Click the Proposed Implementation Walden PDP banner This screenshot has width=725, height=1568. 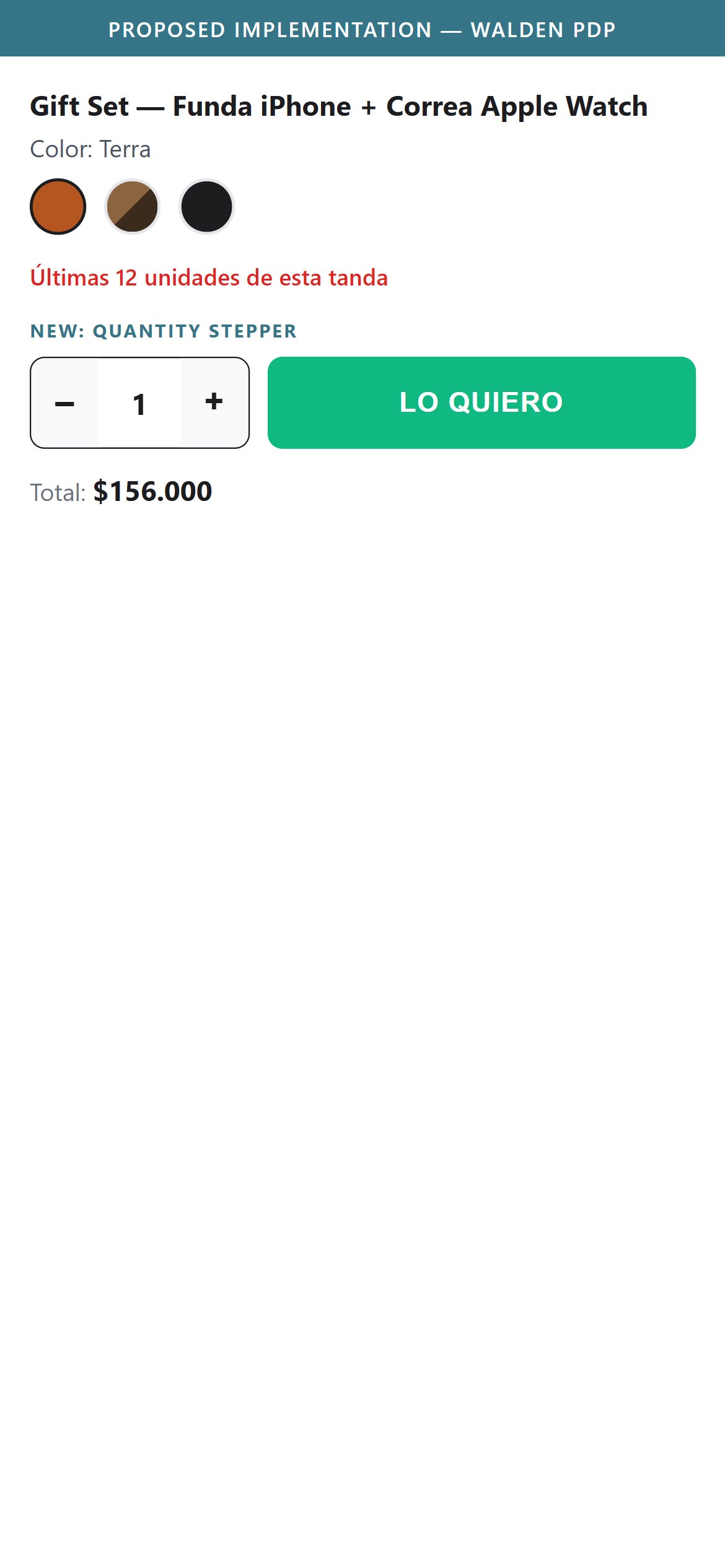(x=362, y=28)
